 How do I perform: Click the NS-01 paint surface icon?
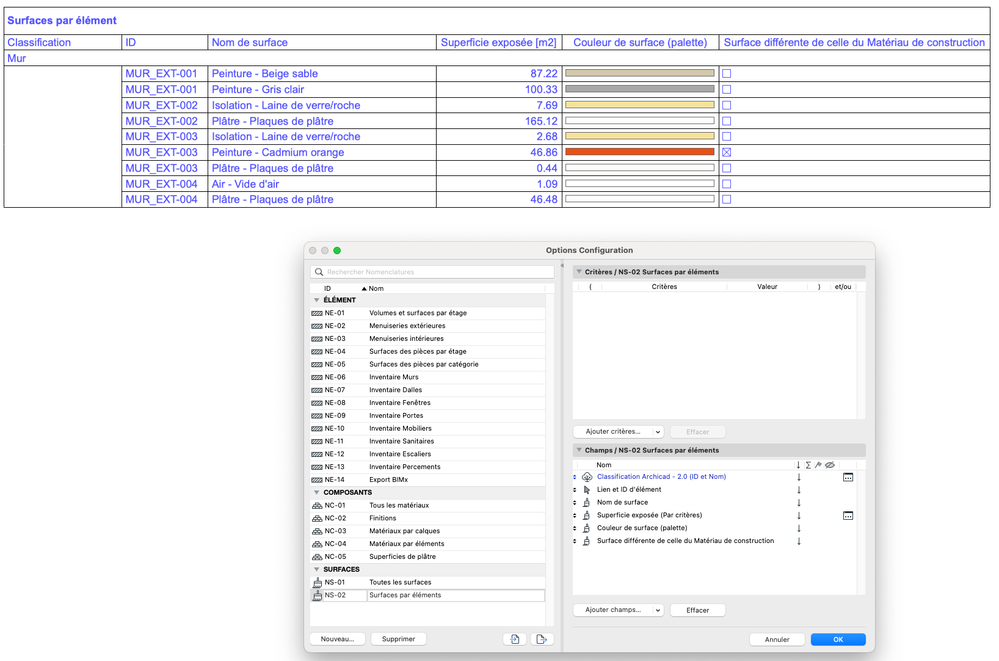coord(317,582)
